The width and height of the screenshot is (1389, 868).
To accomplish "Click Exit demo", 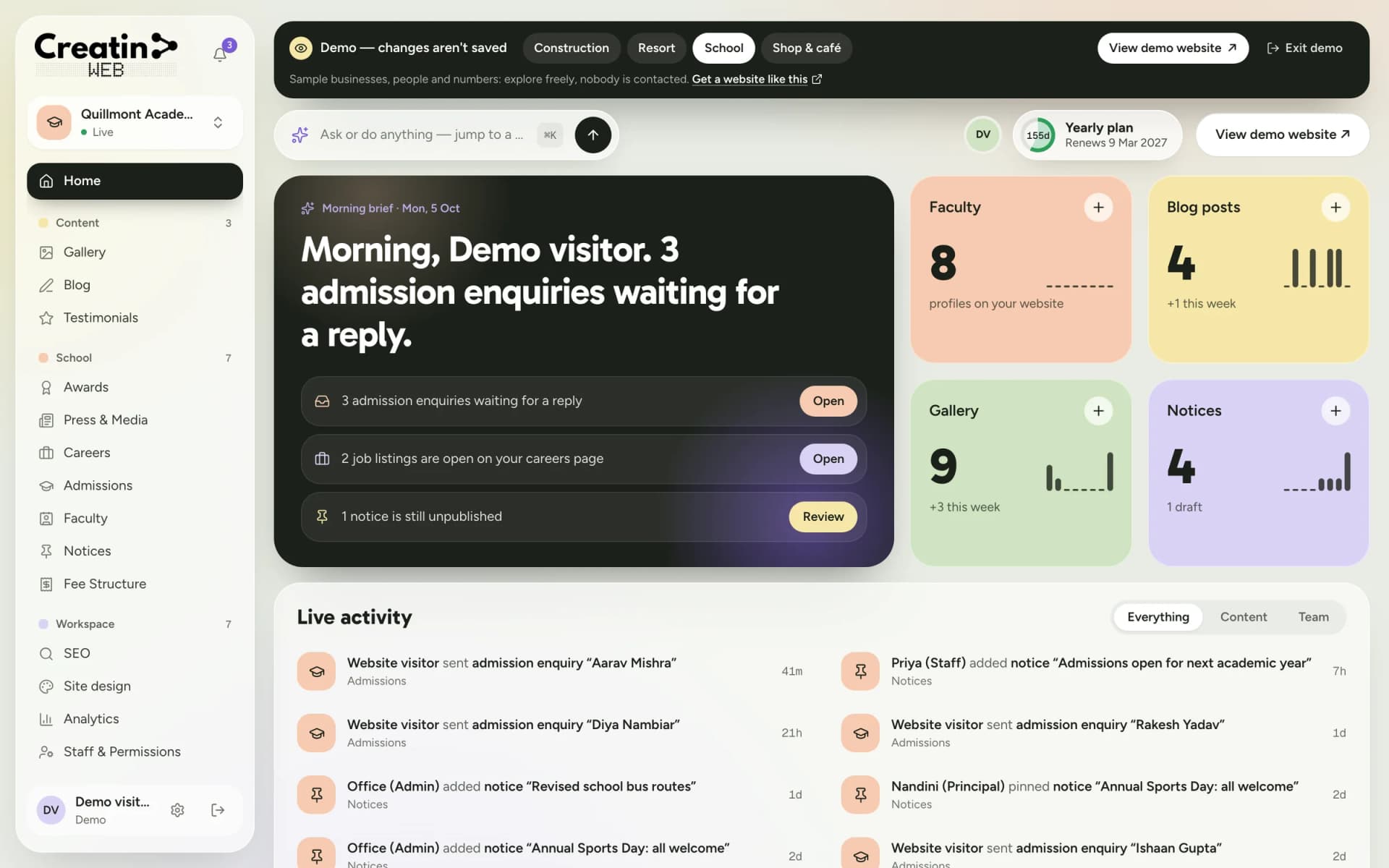I will tap(1304, 48).
